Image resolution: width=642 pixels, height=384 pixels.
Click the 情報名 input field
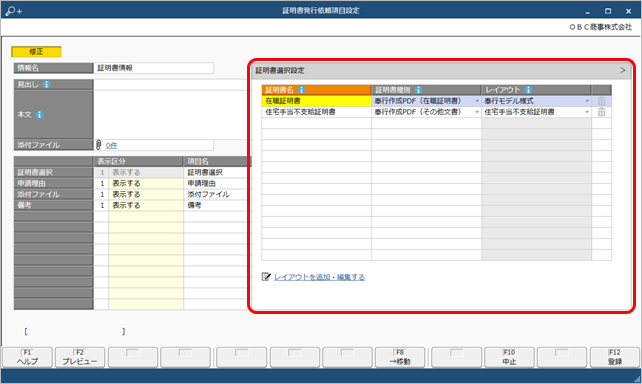tap(154, 68)
